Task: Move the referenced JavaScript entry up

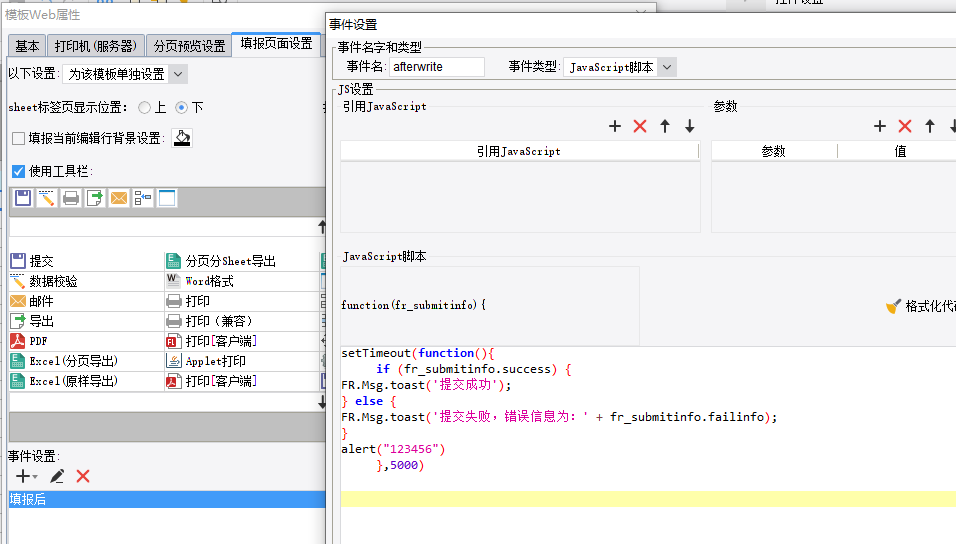Action: tap(665, 126)
